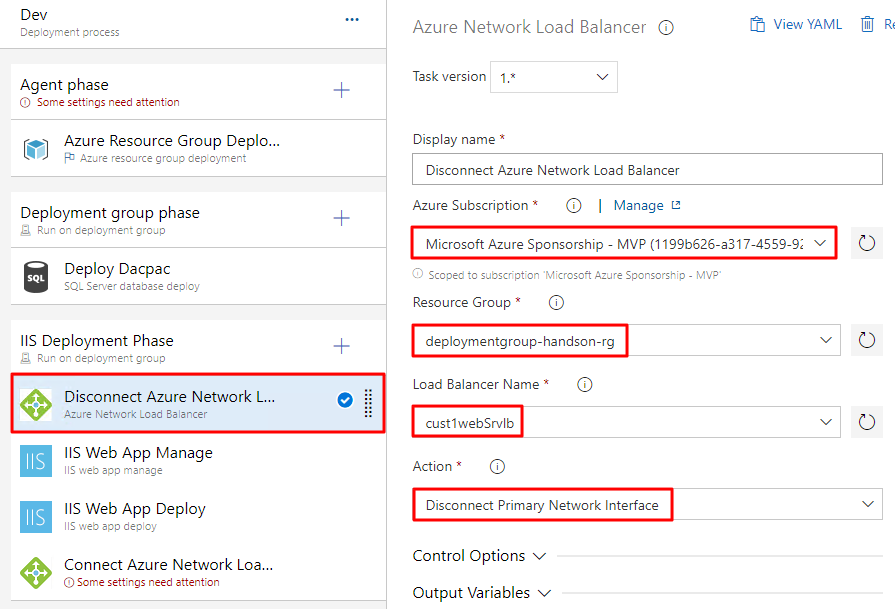Add a task to Deployment group phase
This screenshot has width=895, height=609.
click(341, 218)
